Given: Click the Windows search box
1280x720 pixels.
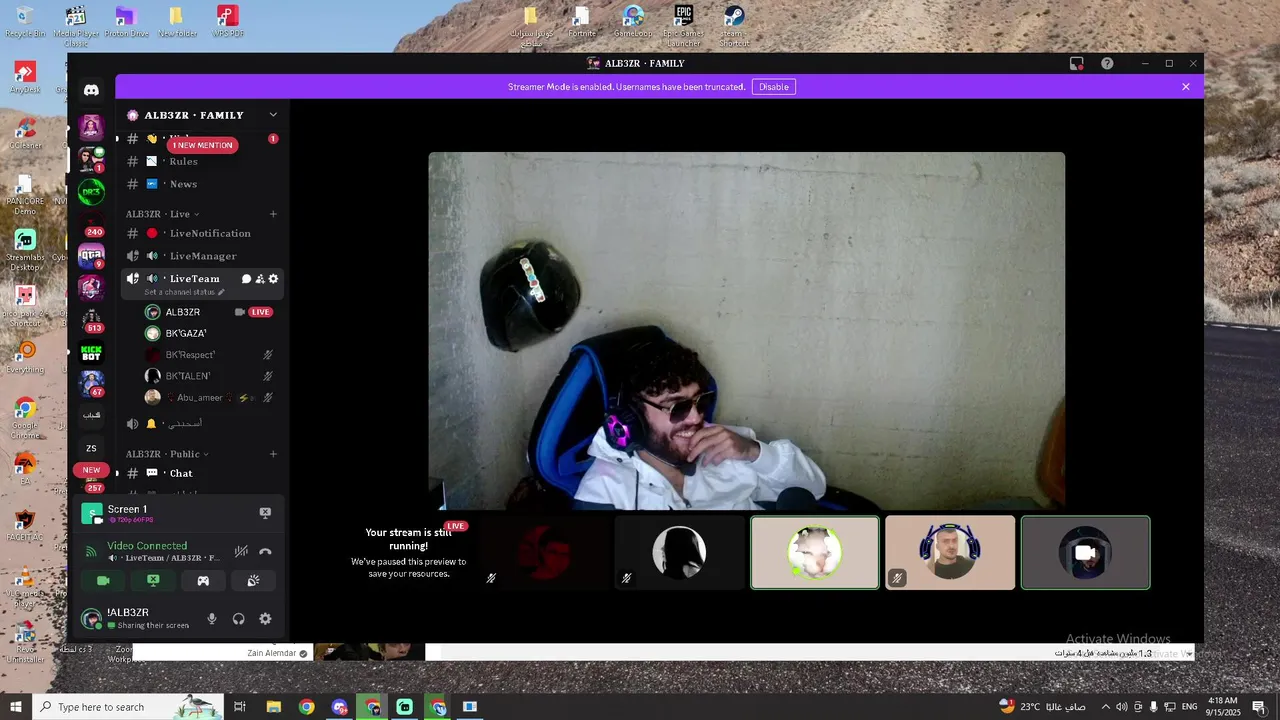Looking at the screenshot, I should (128, 707).
